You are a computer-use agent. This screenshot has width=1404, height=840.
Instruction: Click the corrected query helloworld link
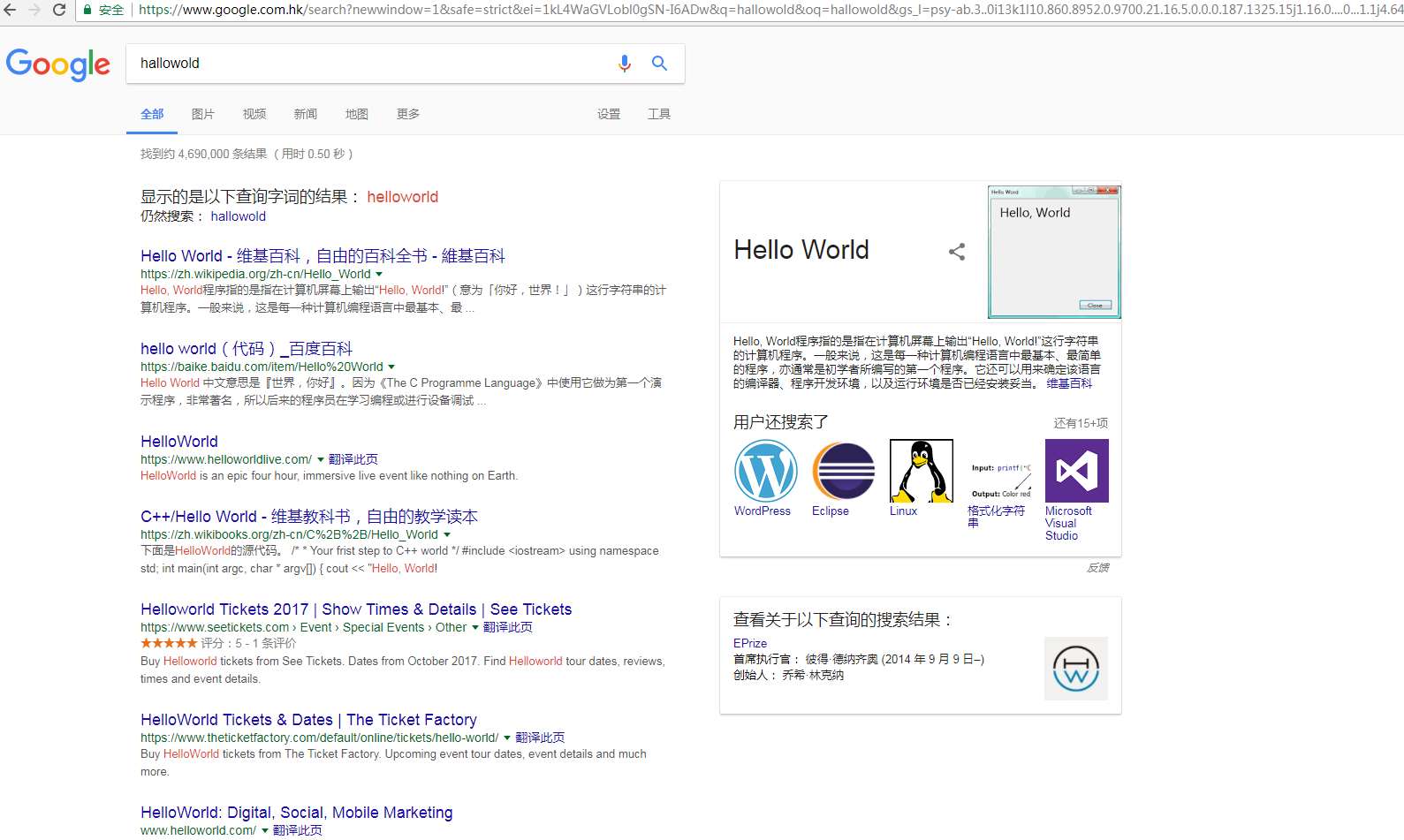403,197
